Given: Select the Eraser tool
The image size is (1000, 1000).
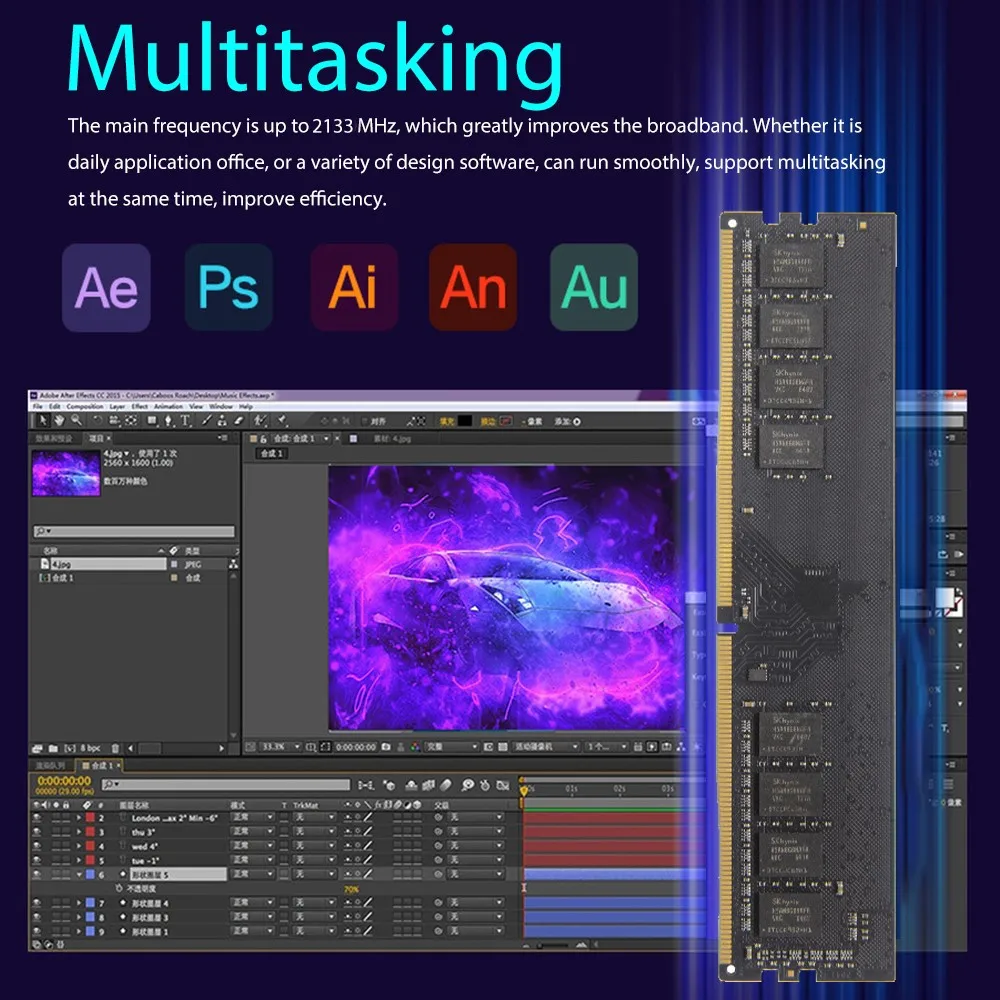Looking at the screenshot, I should (239, 420).
